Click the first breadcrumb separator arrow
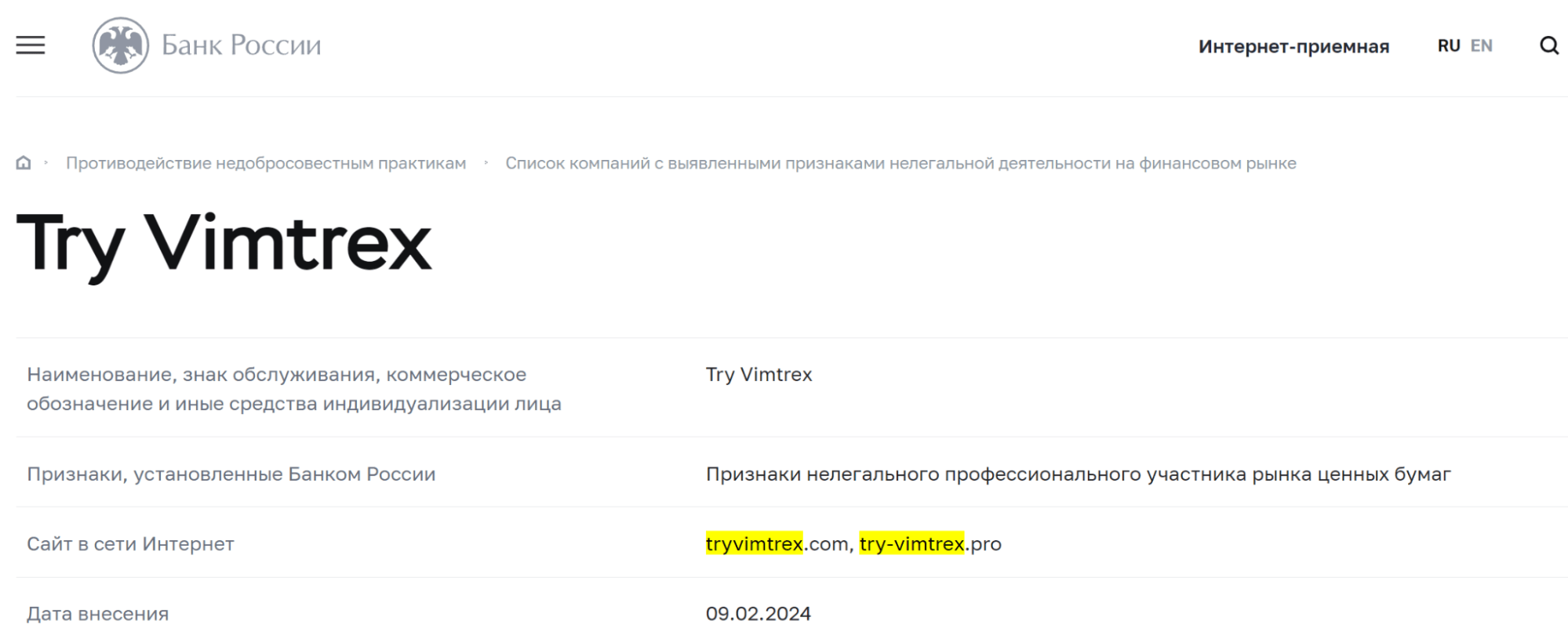 tap(46, 162)
